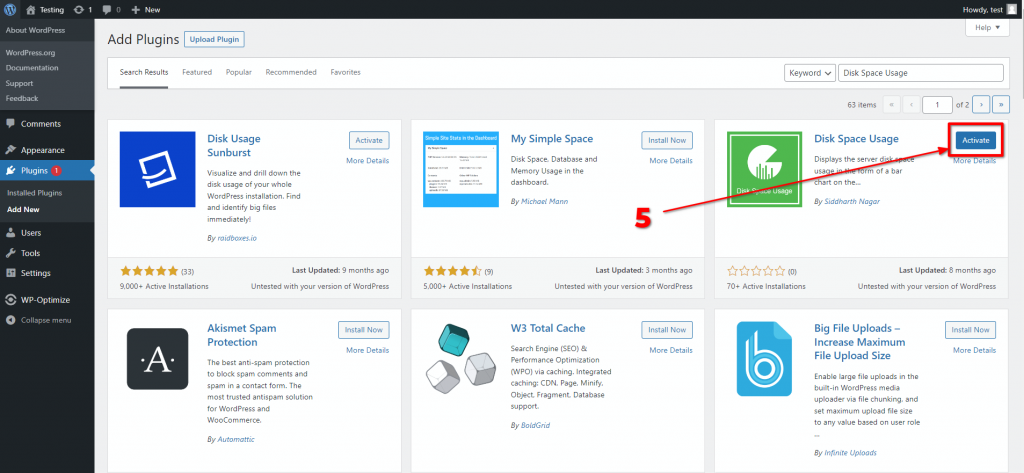Screen dimensions: 1024x473
Task: Click the Upload Plugin button
Action: coord(214,39)
